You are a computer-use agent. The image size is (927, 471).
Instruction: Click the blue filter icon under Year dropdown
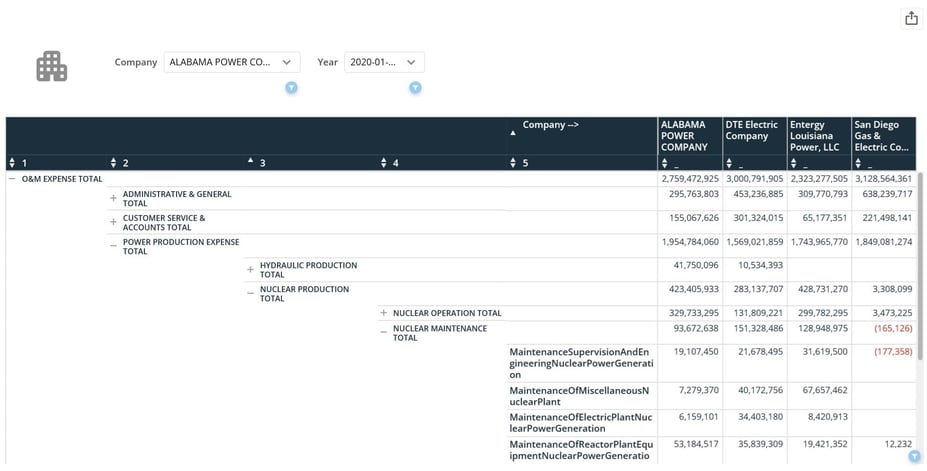[x=415, y=87]
